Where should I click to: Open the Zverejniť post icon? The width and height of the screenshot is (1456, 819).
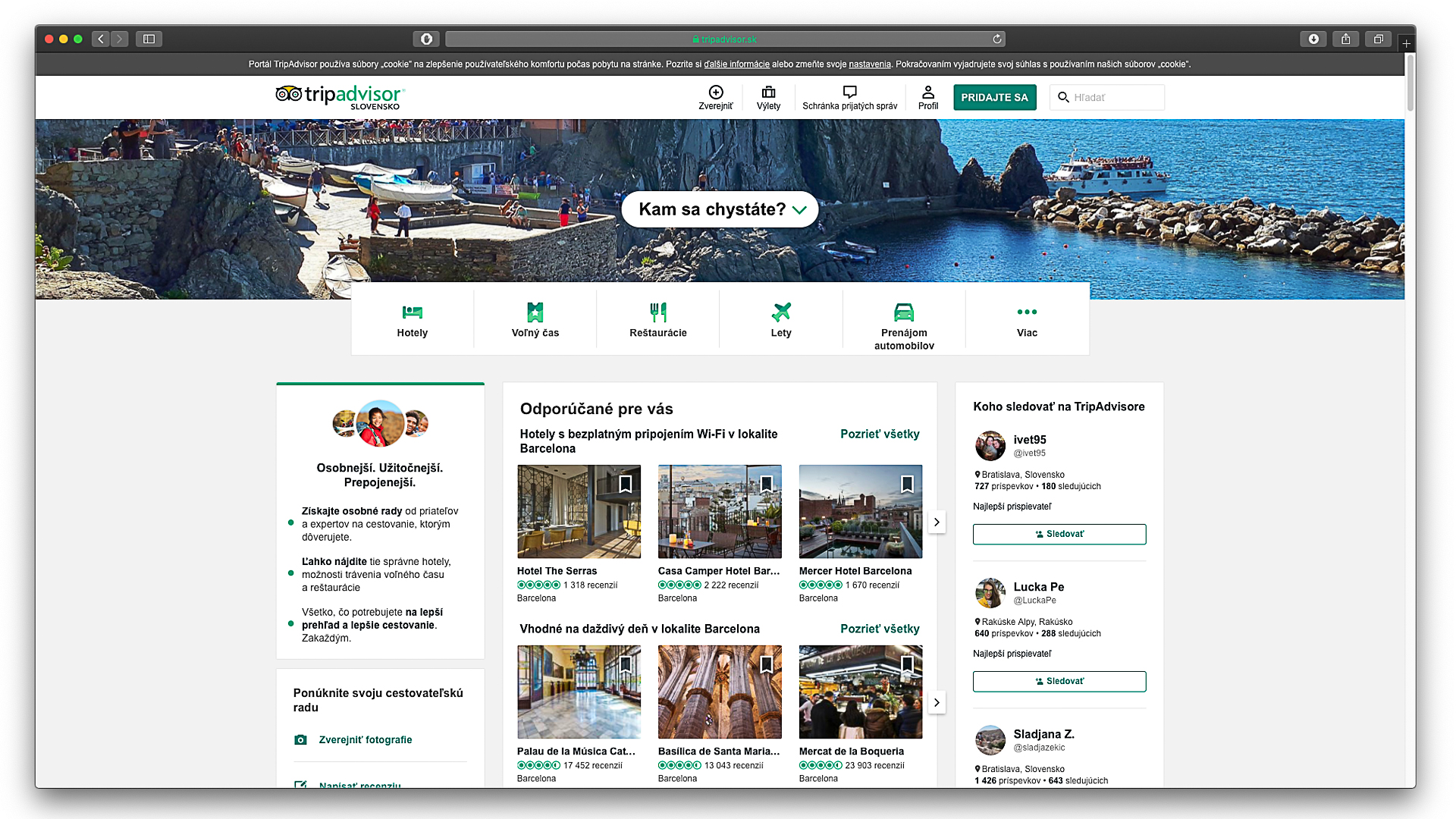[715, 98]
